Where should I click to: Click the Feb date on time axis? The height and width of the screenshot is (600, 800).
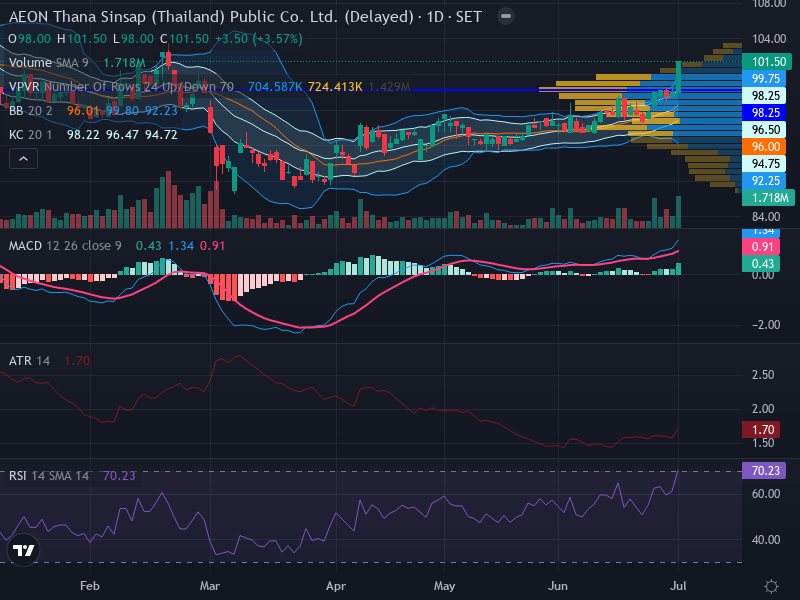90,586
